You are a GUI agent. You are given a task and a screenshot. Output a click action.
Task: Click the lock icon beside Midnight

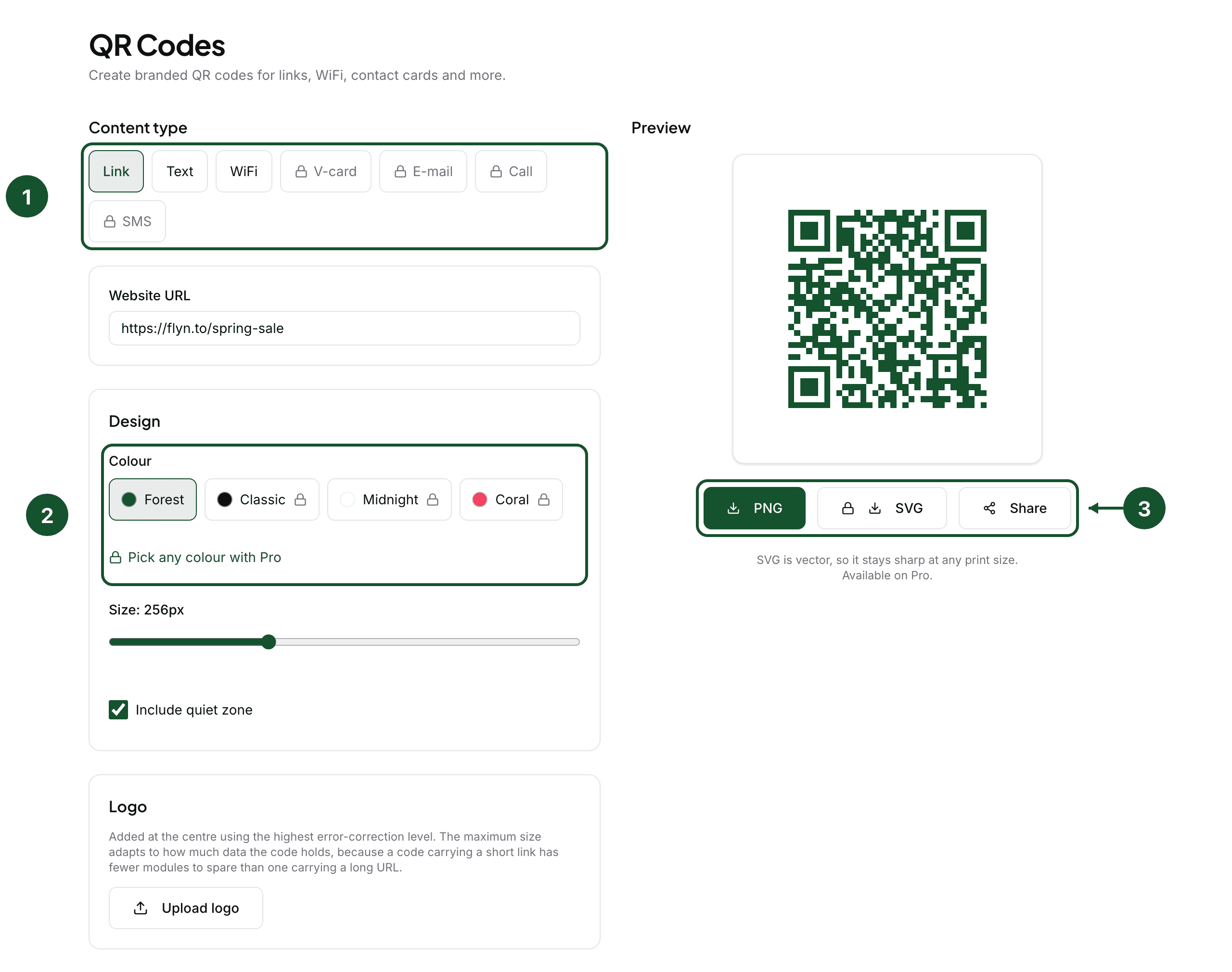tap(433, 499)
